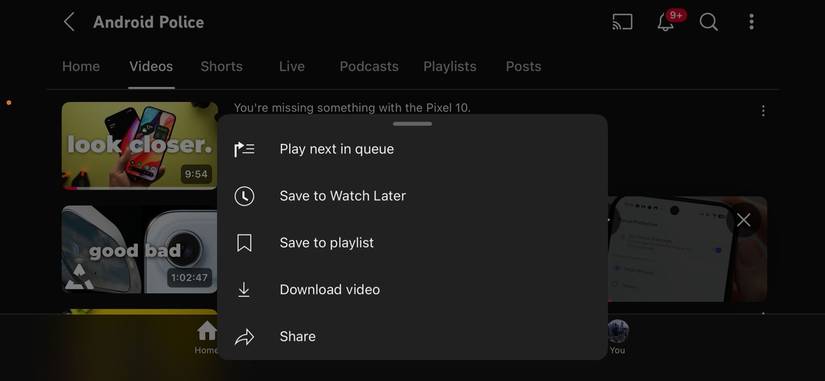Dismiss the miniplayer with the X button
Image resolution: width=825 pixels, height=381 pixels.
[x=743, y=220]
